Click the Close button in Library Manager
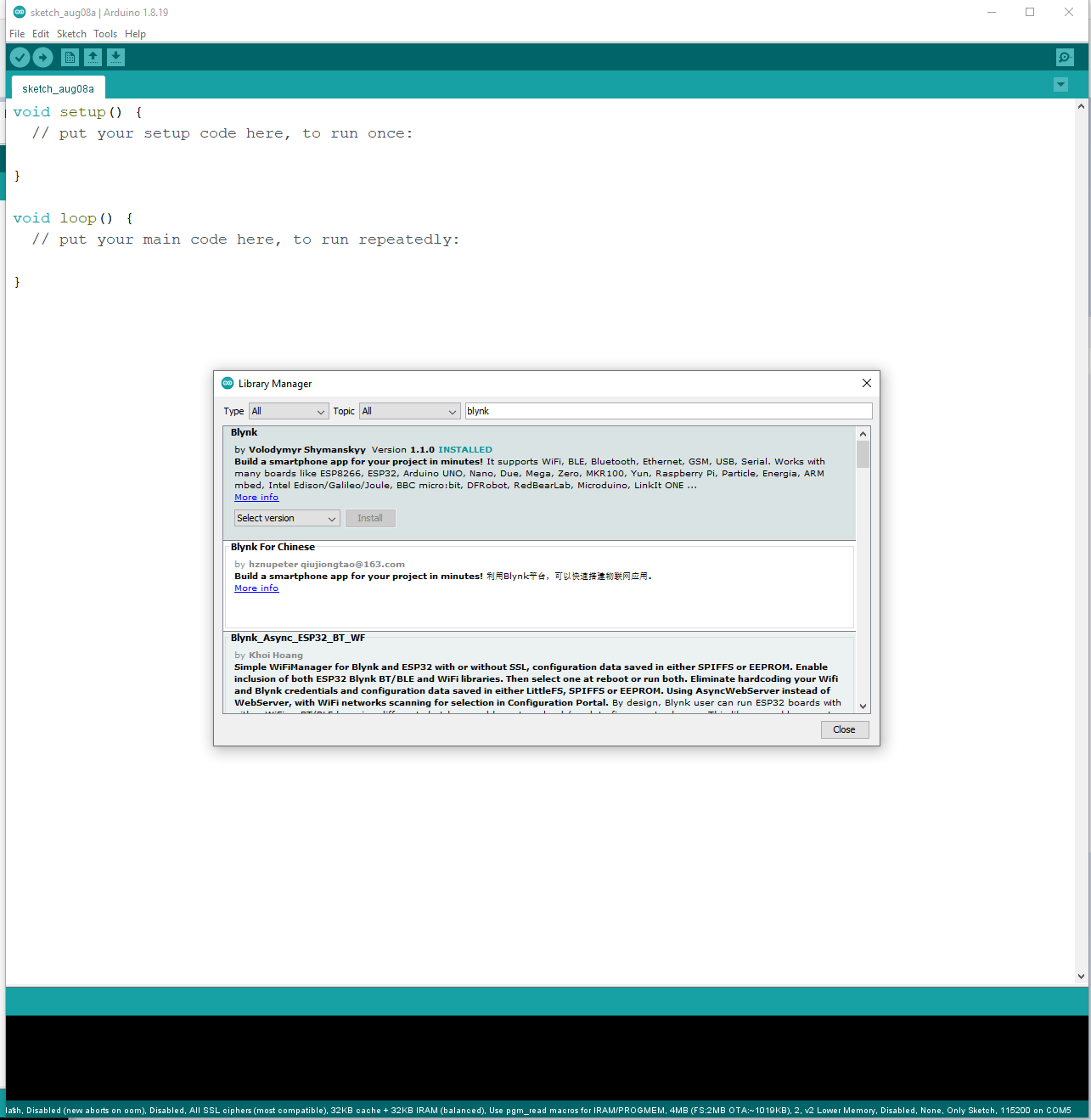1091x1120 pixels. (844, 729)
